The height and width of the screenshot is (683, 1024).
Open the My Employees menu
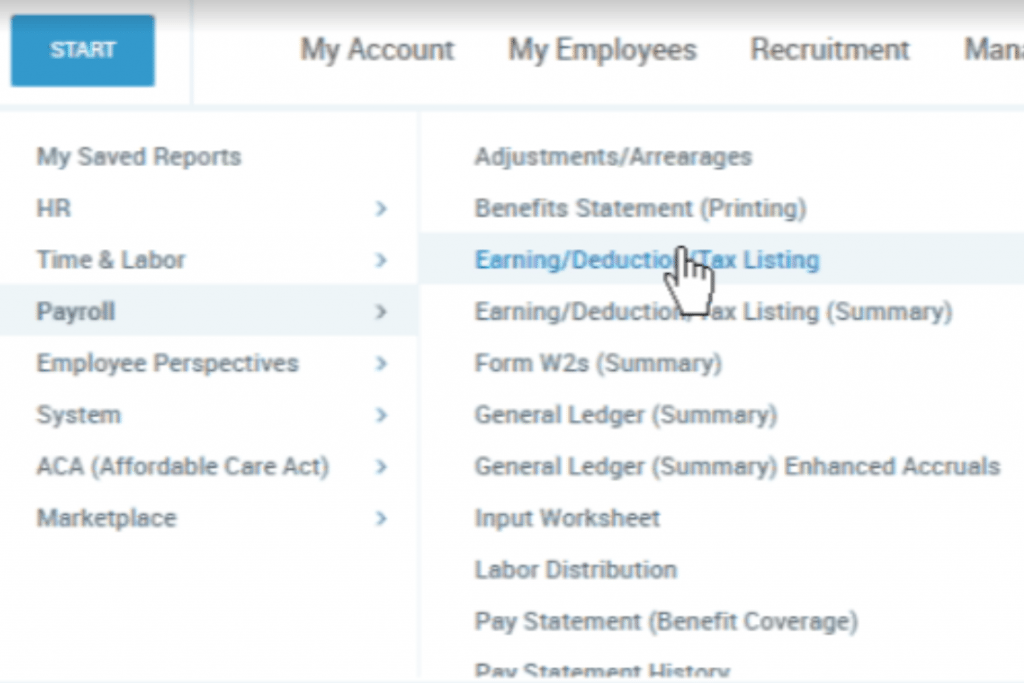tap(601, 50)
